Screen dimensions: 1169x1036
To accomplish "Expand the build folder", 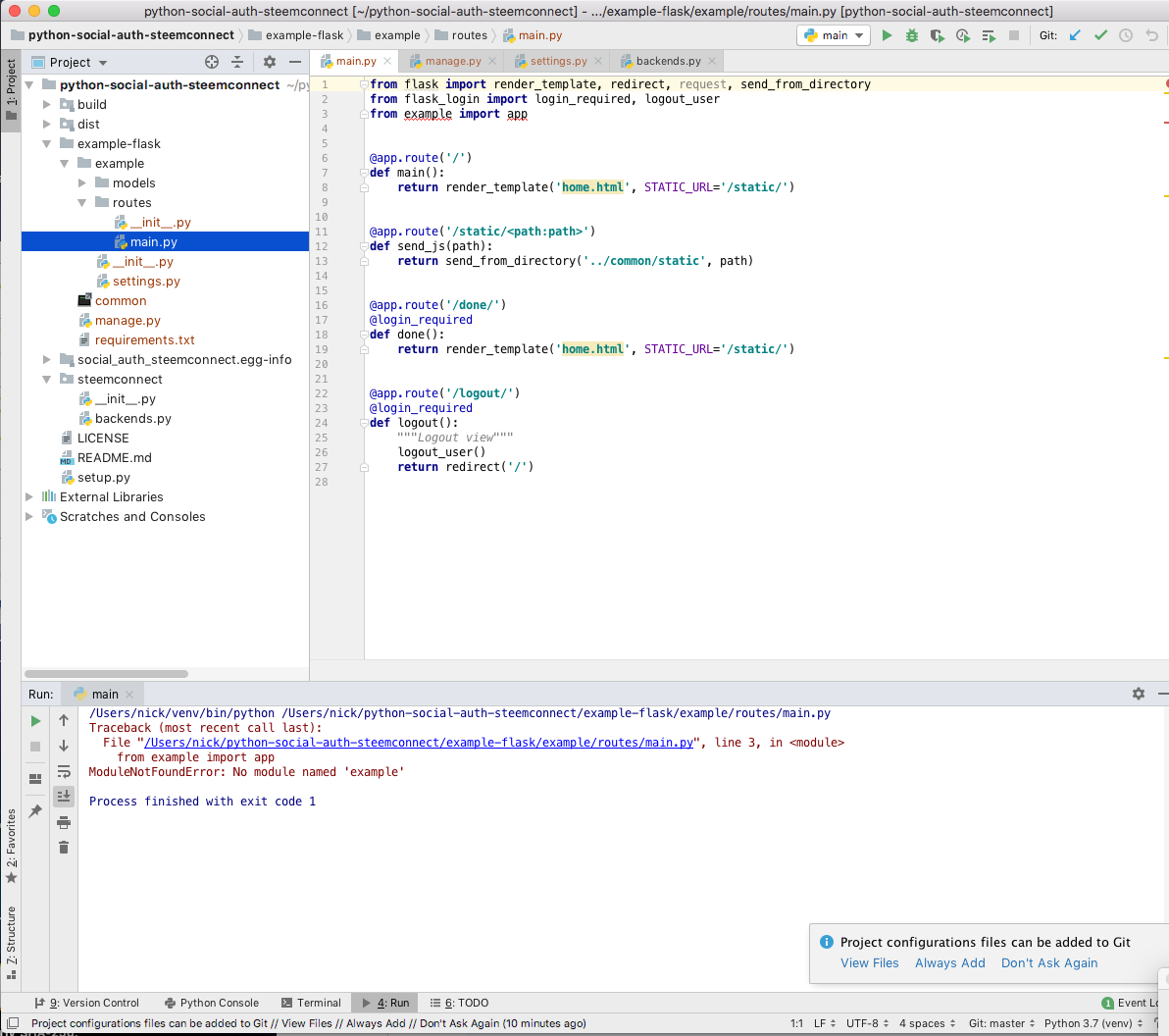I will pos(46,104).
